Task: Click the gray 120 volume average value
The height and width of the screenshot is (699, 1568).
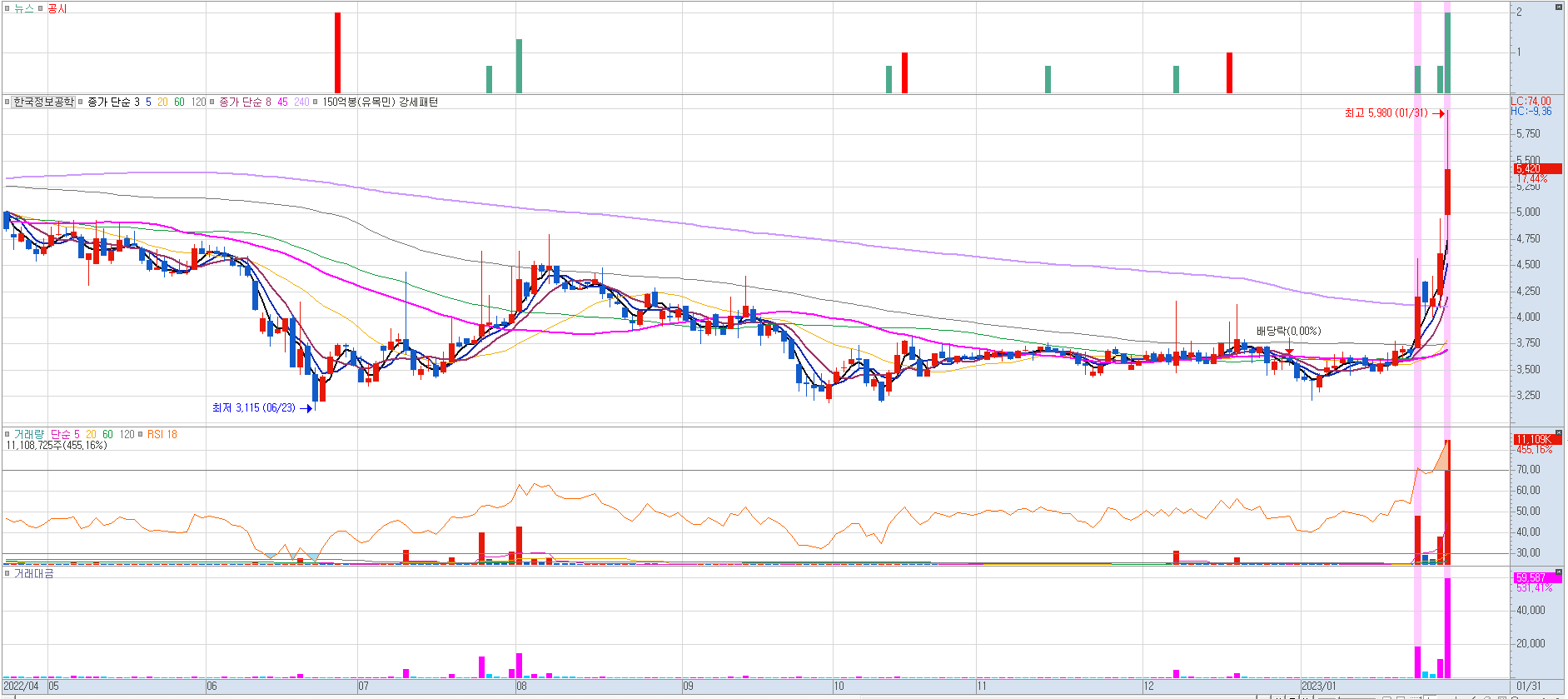Action: tap(127, 434)
